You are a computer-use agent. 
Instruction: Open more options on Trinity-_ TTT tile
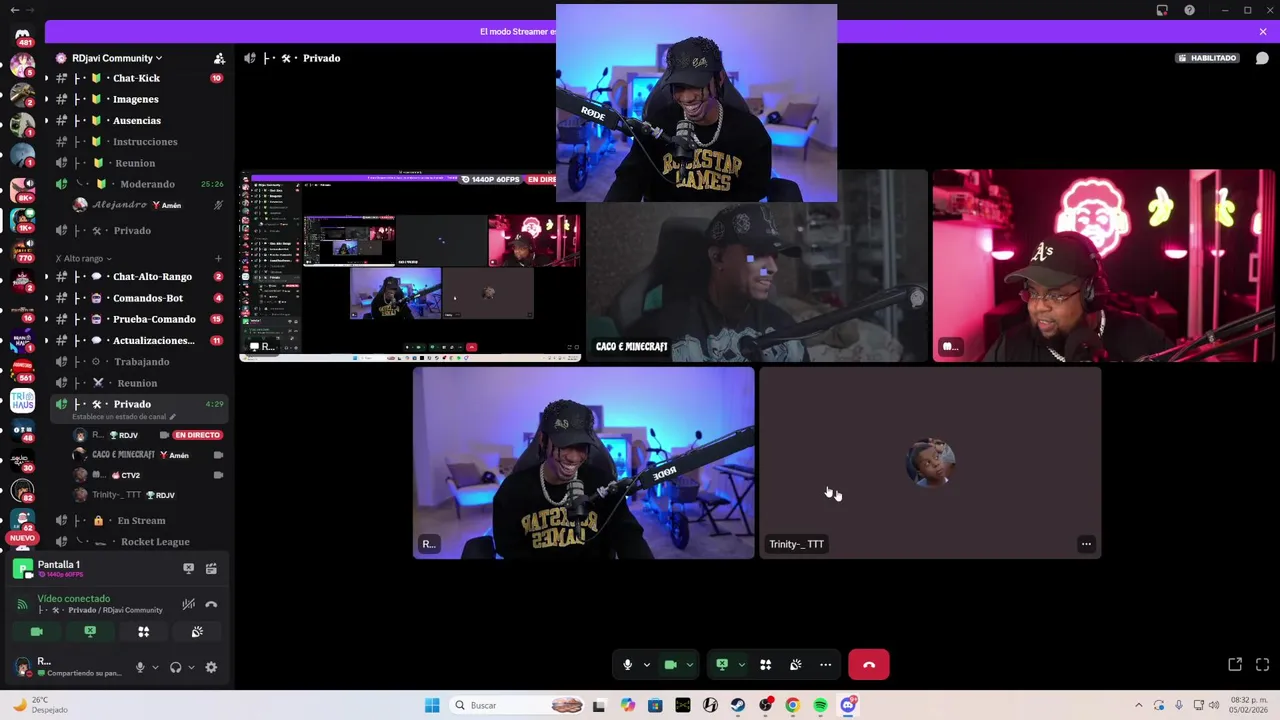tap(1086, 544)
